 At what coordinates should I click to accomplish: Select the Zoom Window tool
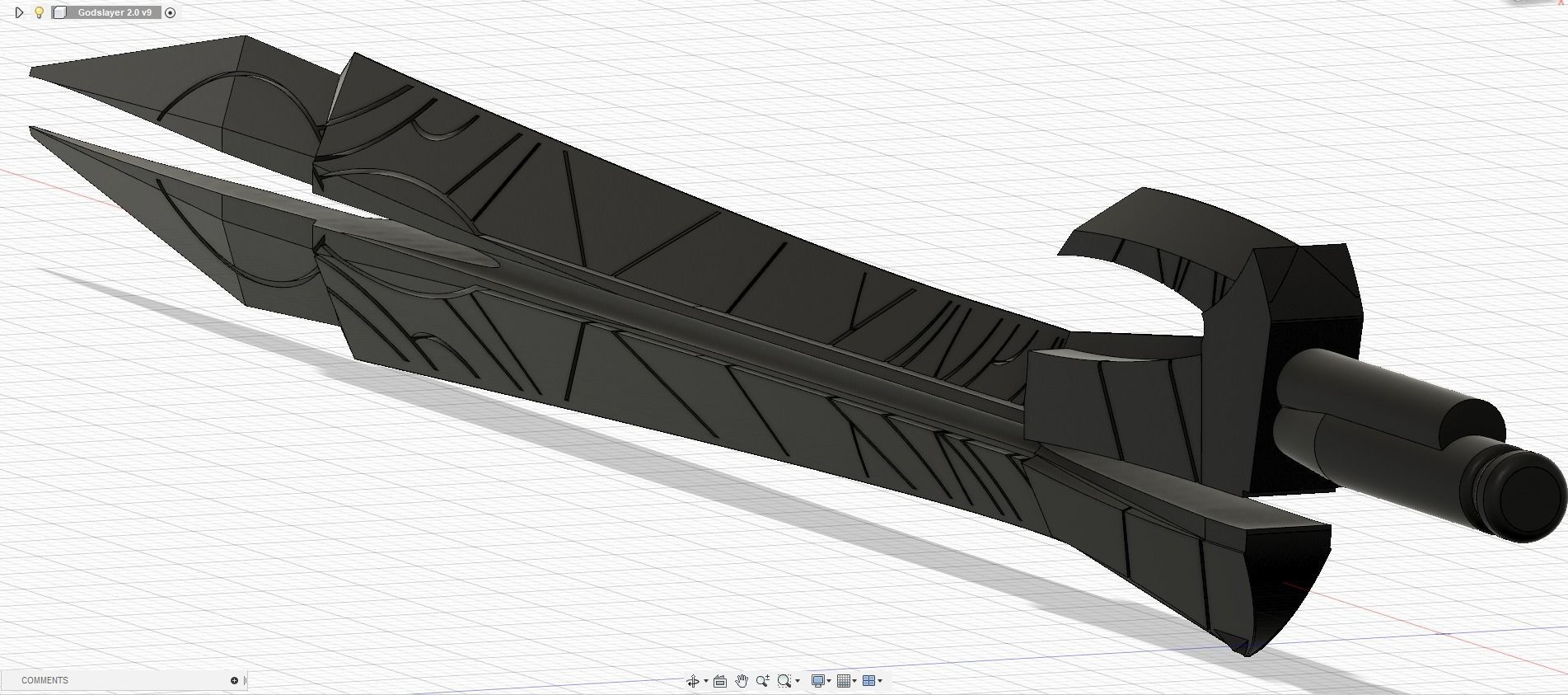[784, 681]
